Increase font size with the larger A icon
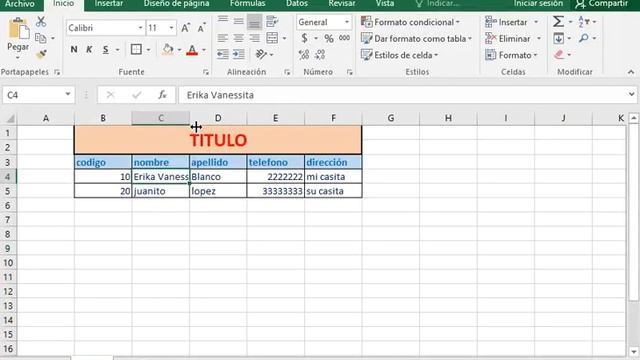The image size is (640, 360). [185, 28]
